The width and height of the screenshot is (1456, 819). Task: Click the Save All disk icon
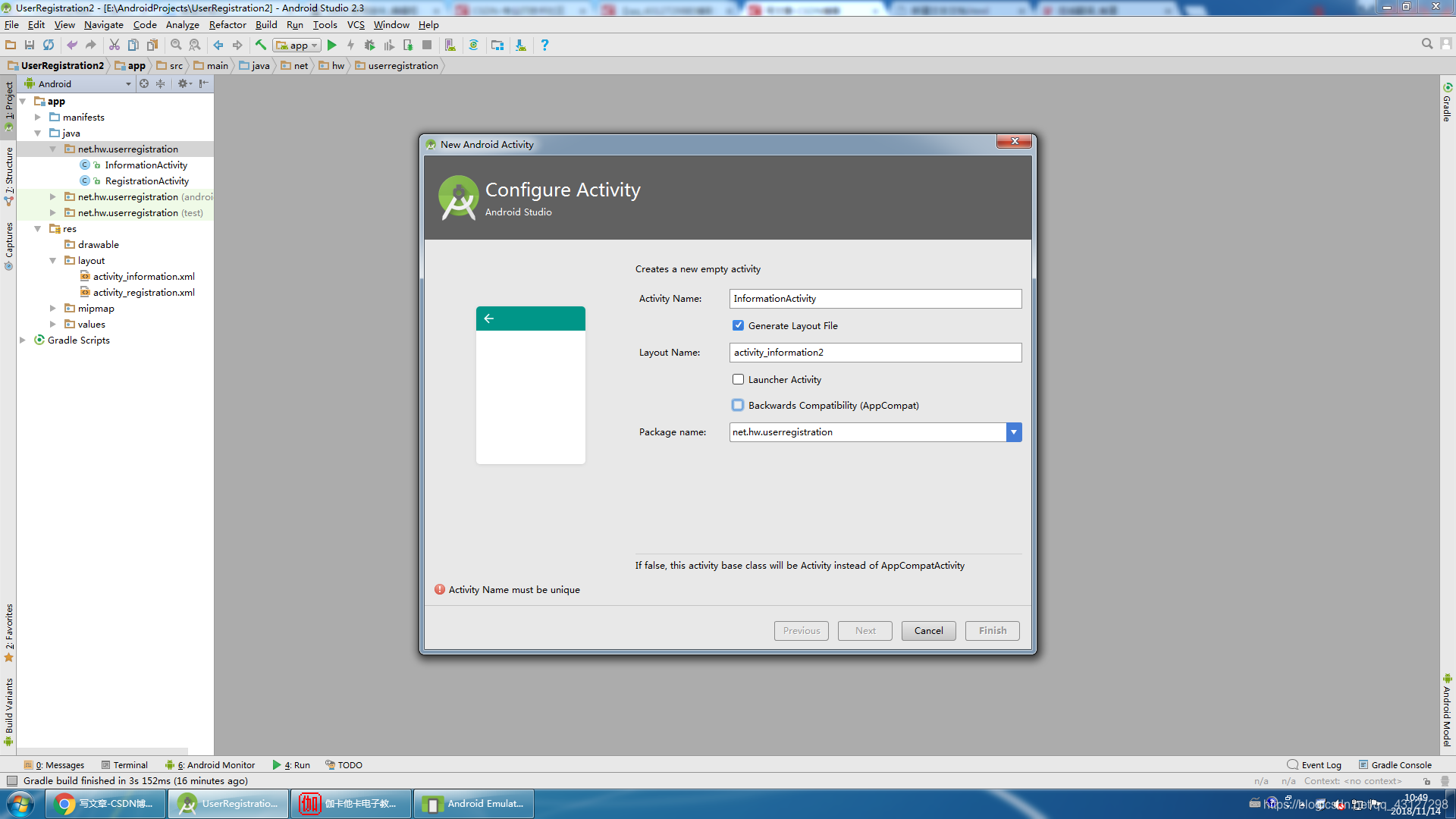point(30,45)
